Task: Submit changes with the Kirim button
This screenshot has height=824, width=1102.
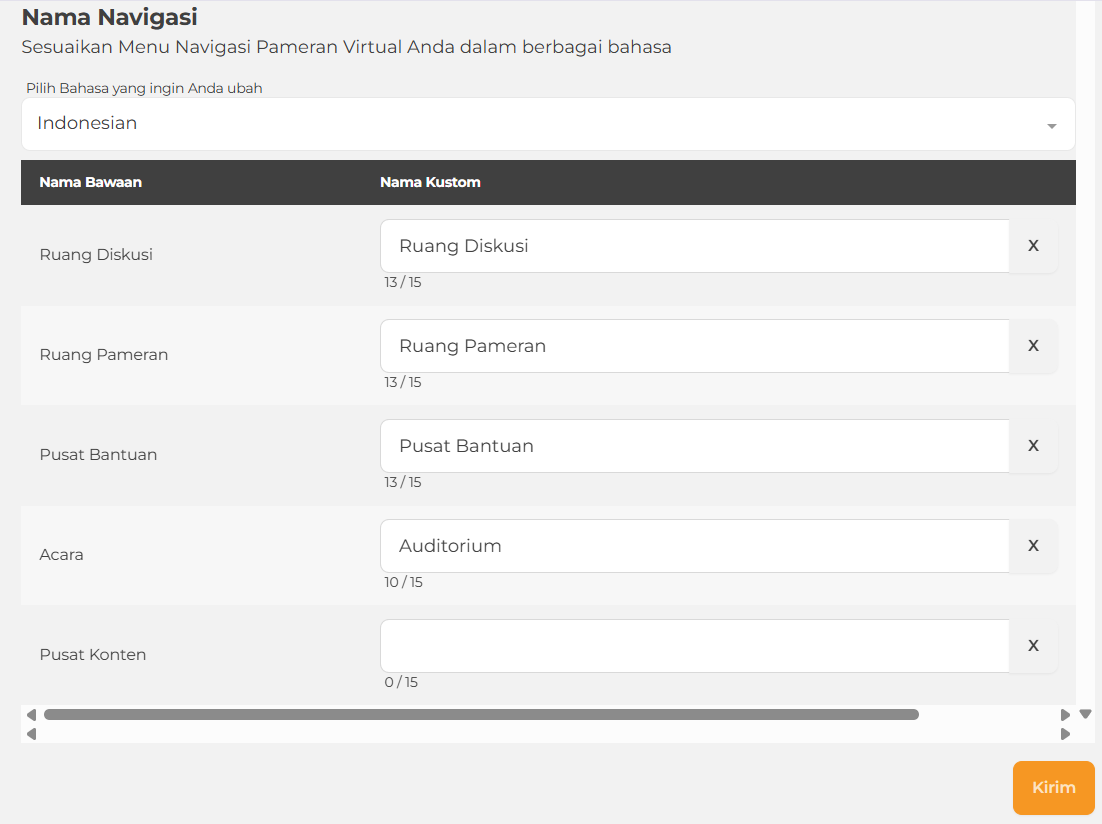Action: tap(1053, 788)
